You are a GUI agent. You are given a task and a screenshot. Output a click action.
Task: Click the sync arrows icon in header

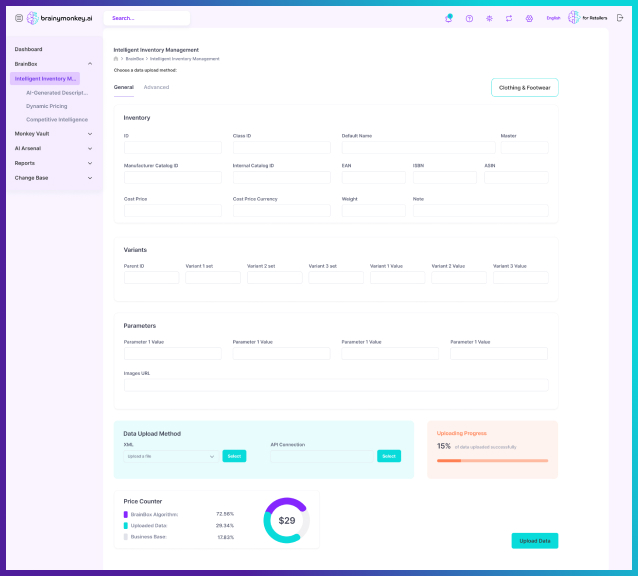click(509, 18)
